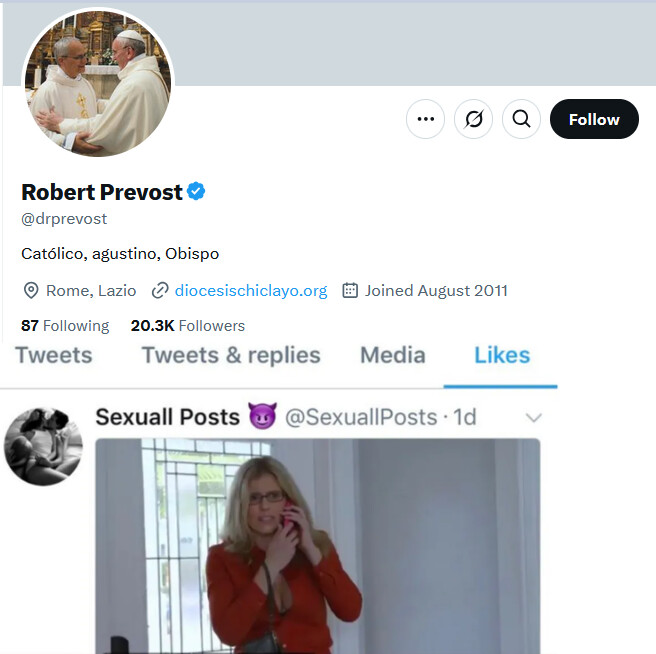
Task: Open the three-dot more options menu
Action: 425,119
